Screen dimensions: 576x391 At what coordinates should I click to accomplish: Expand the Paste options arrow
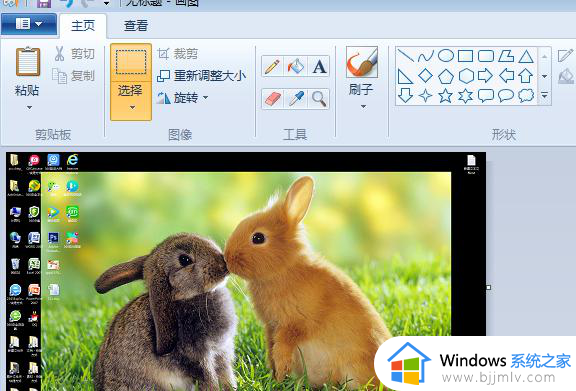point(29,107)
